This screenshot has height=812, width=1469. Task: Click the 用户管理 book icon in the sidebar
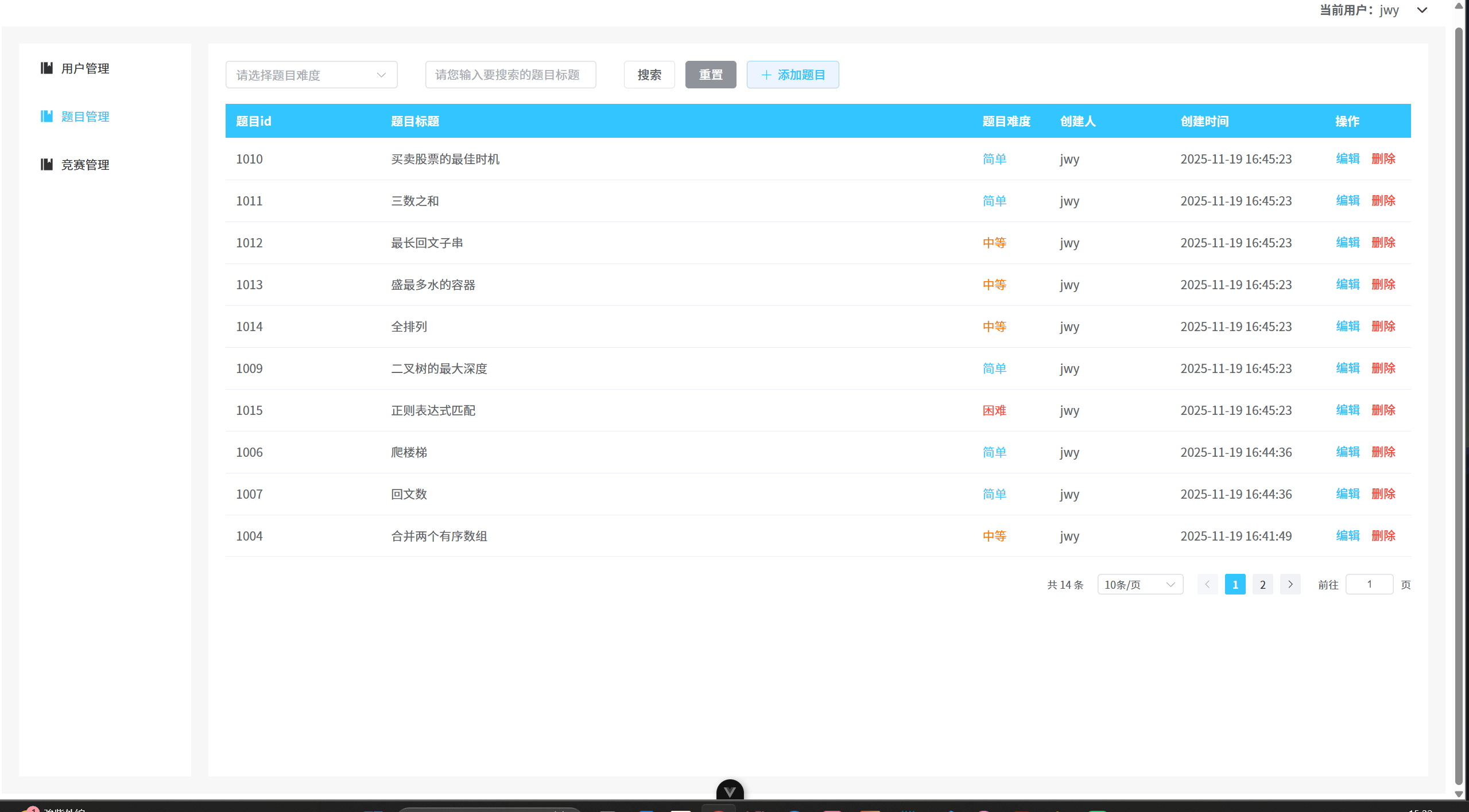pos(46,68)
